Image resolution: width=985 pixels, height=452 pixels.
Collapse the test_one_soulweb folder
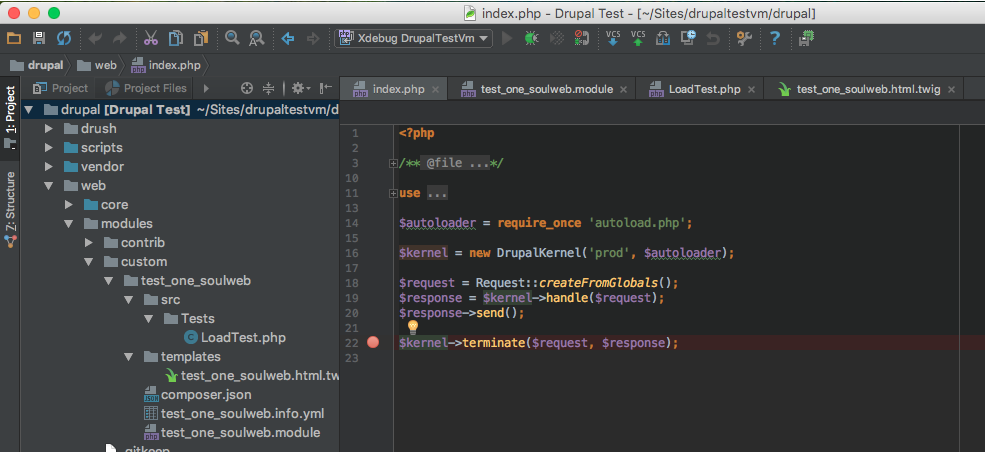tap(109, 281)
